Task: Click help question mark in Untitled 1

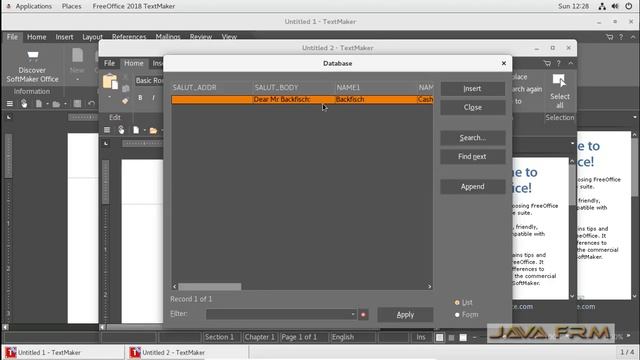Action: [x=621, y=37]
